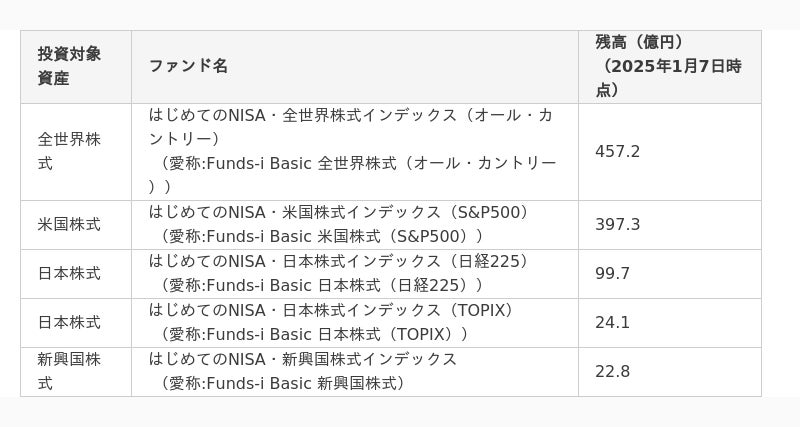Click the balance value 24.1
The image size is (800, 427).
[612, 322]
